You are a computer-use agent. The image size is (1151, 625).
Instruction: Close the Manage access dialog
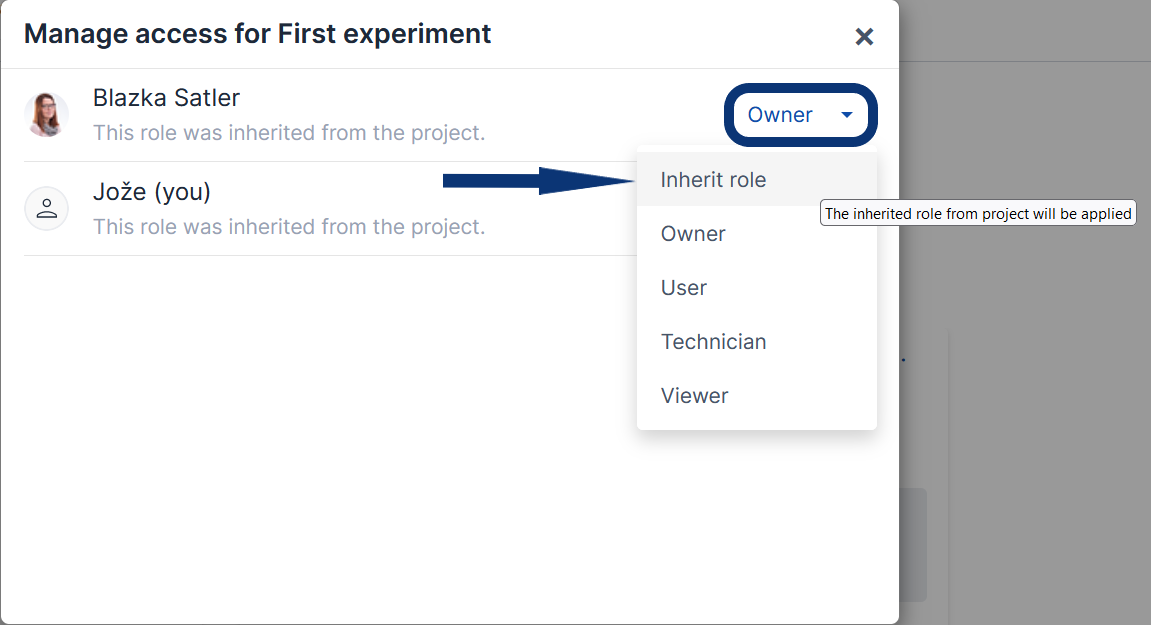(x=864, y=37)
